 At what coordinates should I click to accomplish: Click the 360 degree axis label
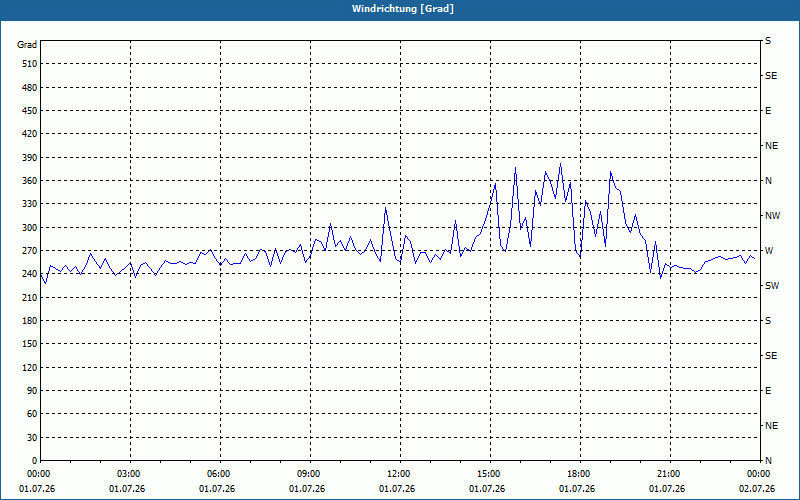click(x=30, y=181)
